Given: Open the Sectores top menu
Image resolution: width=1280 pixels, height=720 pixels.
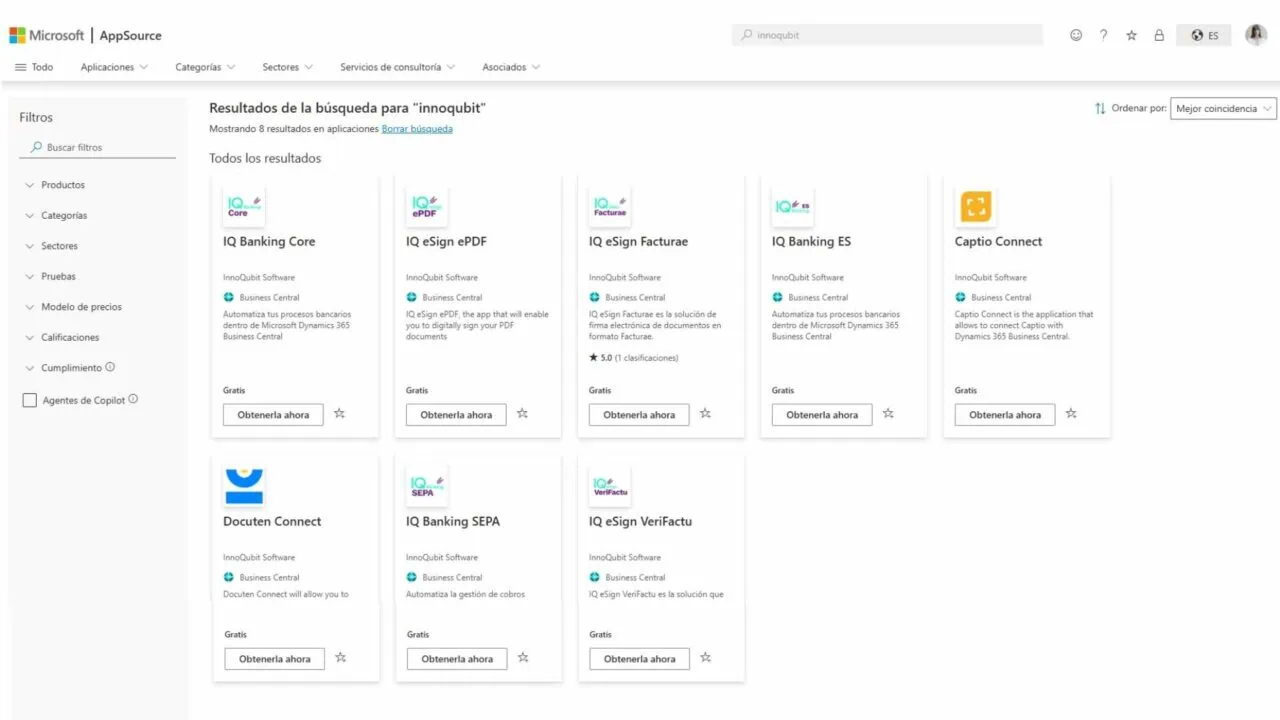Looking at the screenshot, I should click(x=288, y=67).
